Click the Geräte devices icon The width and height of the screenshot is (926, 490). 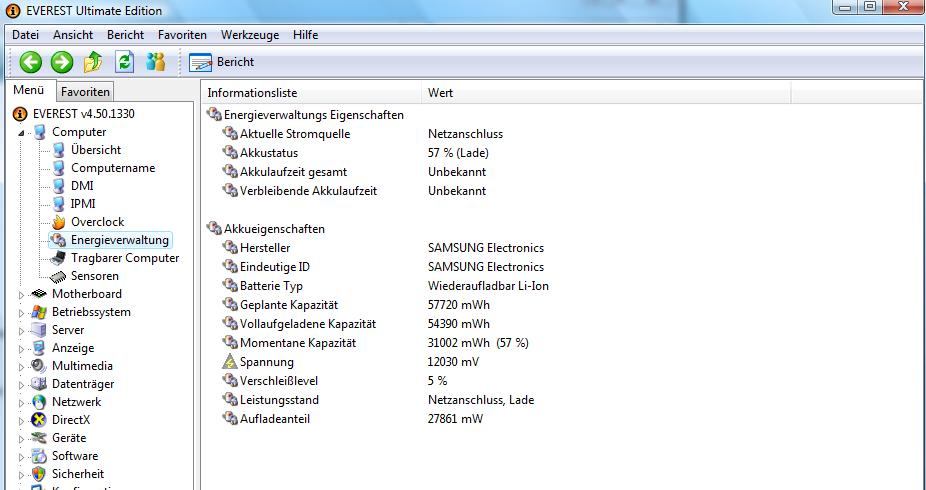coord(39,437)
